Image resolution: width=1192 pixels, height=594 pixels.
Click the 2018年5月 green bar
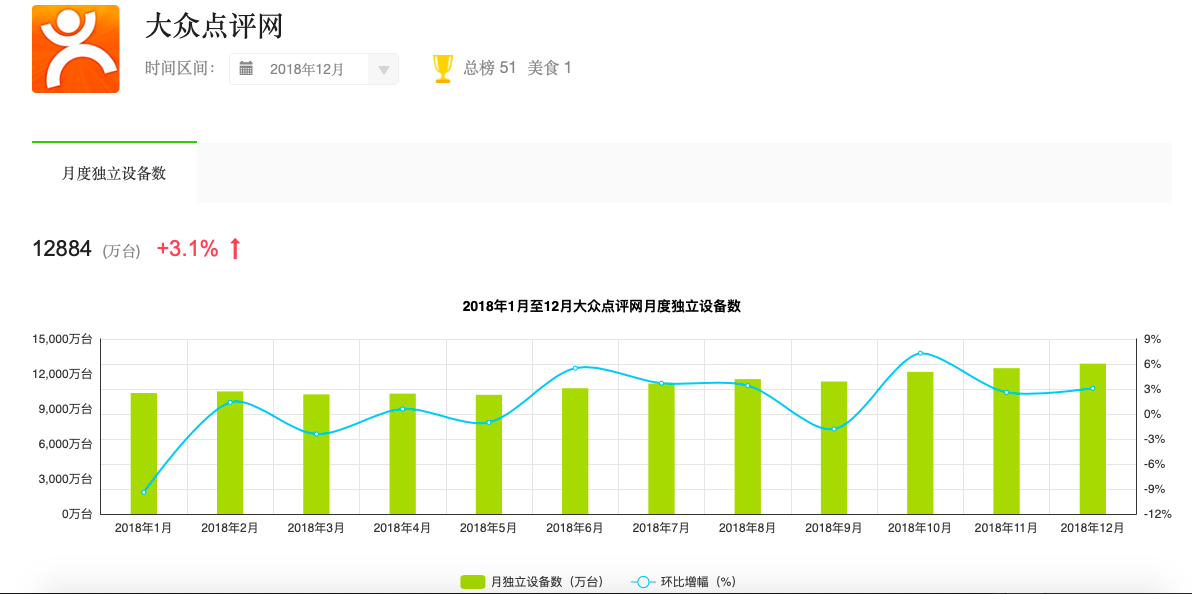[x=489, y=454]
